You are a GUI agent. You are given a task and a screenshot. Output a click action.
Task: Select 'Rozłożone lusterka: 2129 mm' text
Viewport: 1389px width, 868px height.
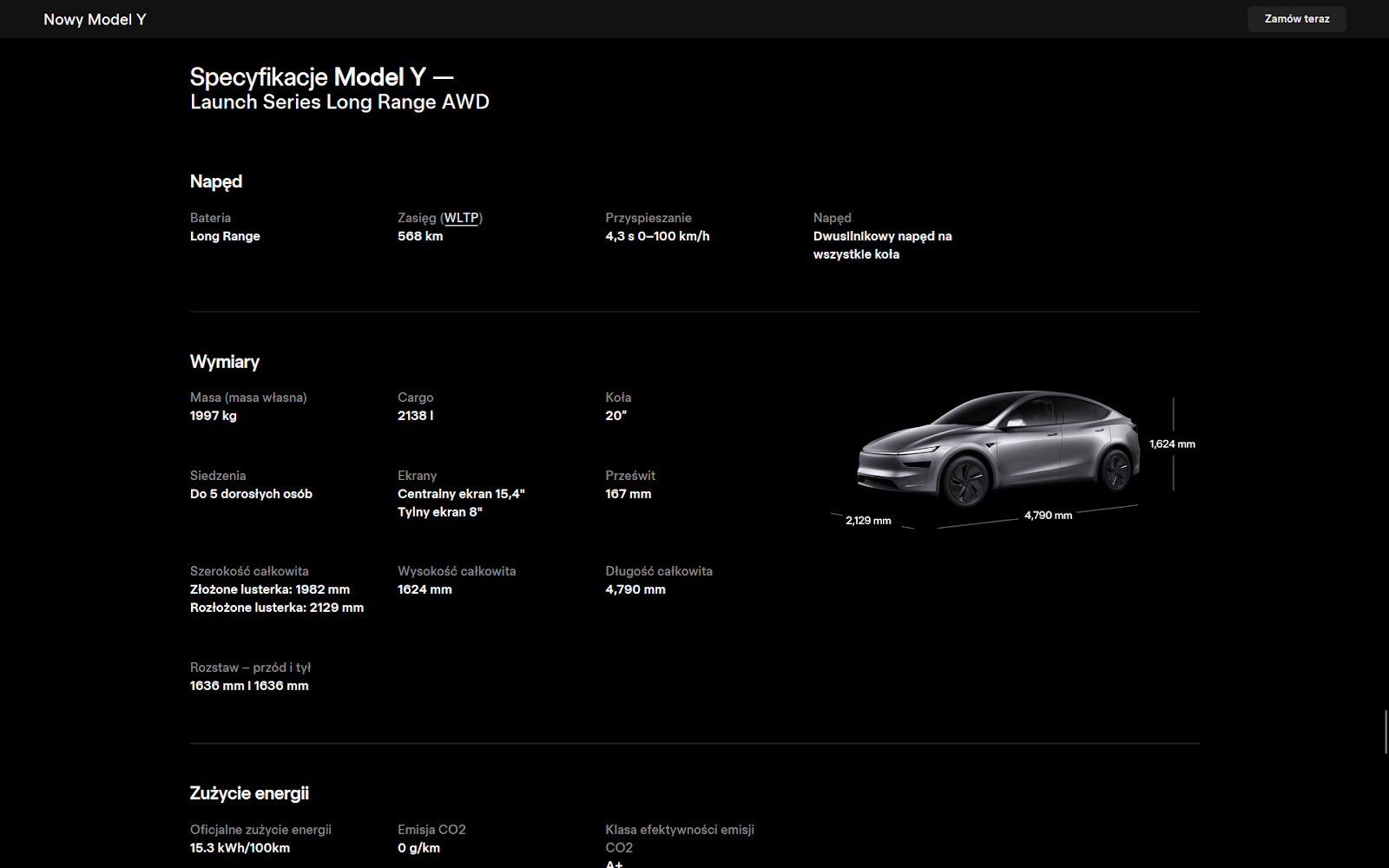tap(277, 608)
